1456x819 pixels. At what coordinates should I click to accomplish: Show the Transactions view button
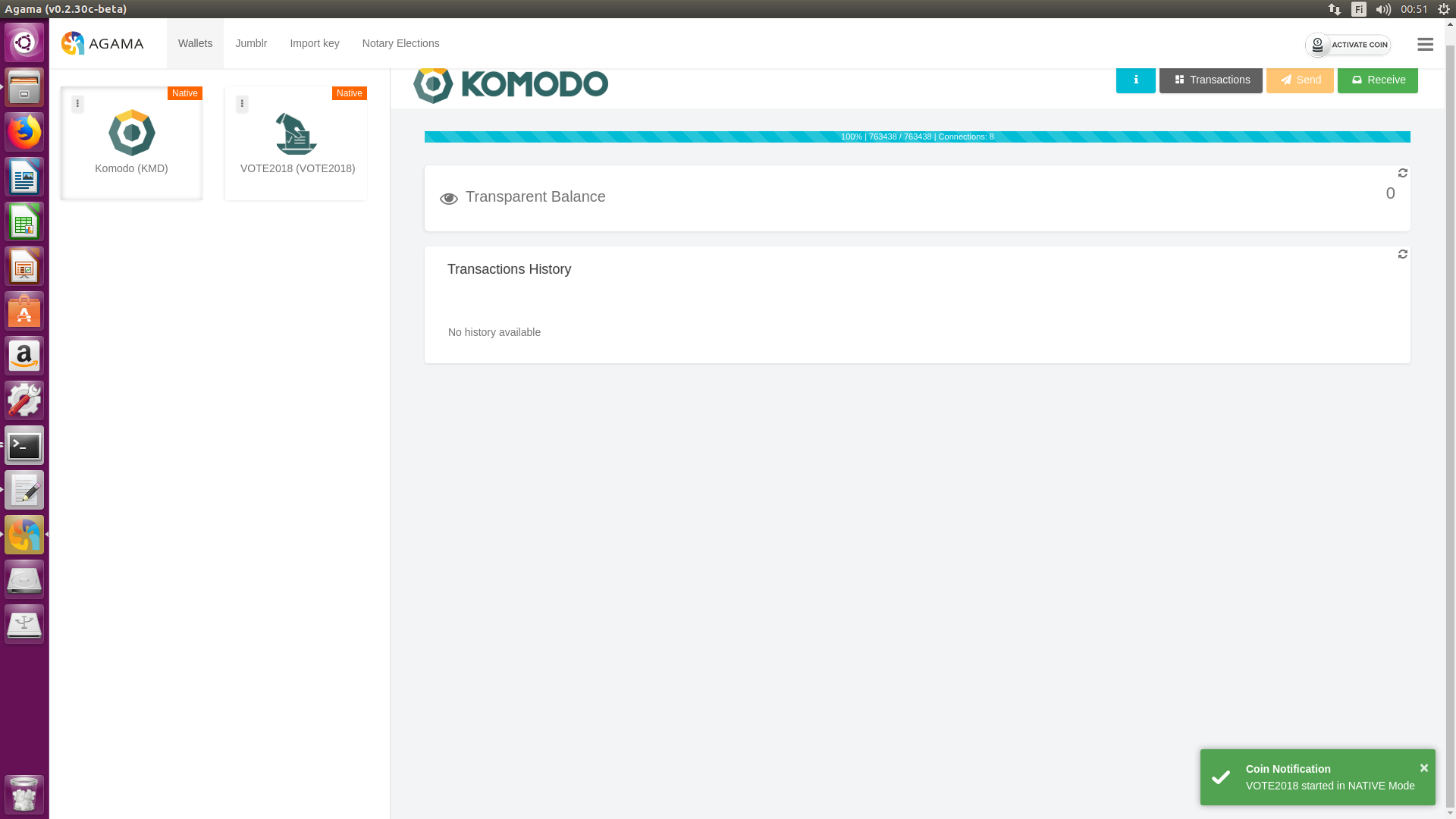(x=1210, y=80)
